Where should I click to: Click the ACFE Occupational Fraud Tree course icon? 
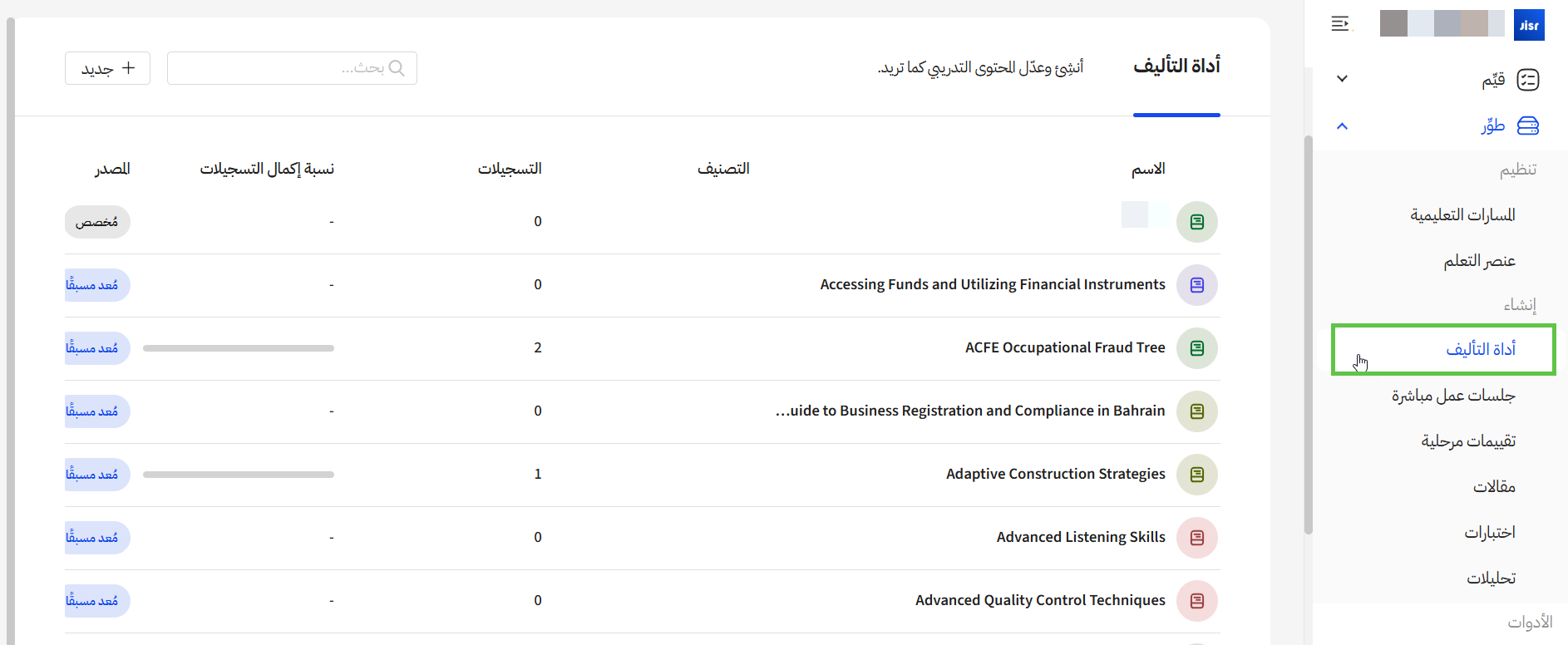click(1196, 348)
